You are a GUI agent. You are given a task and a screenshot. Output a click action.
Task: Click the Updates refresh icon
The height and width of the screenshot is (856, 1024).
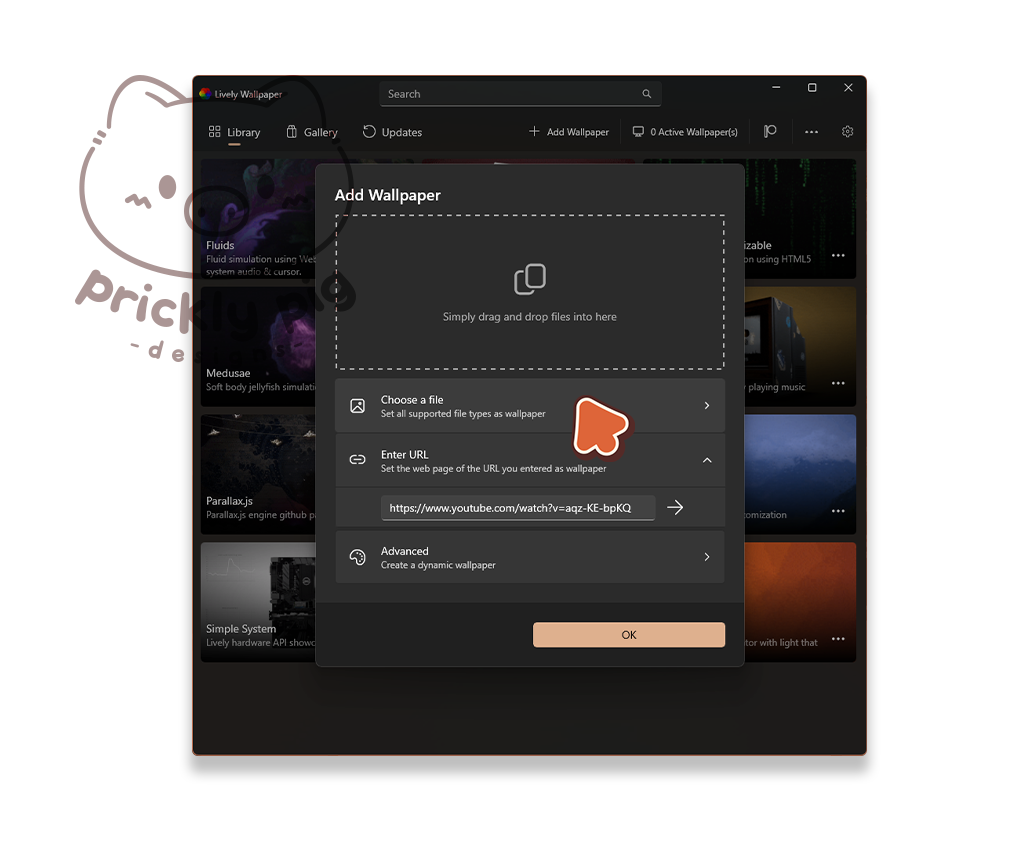[369, 131]
